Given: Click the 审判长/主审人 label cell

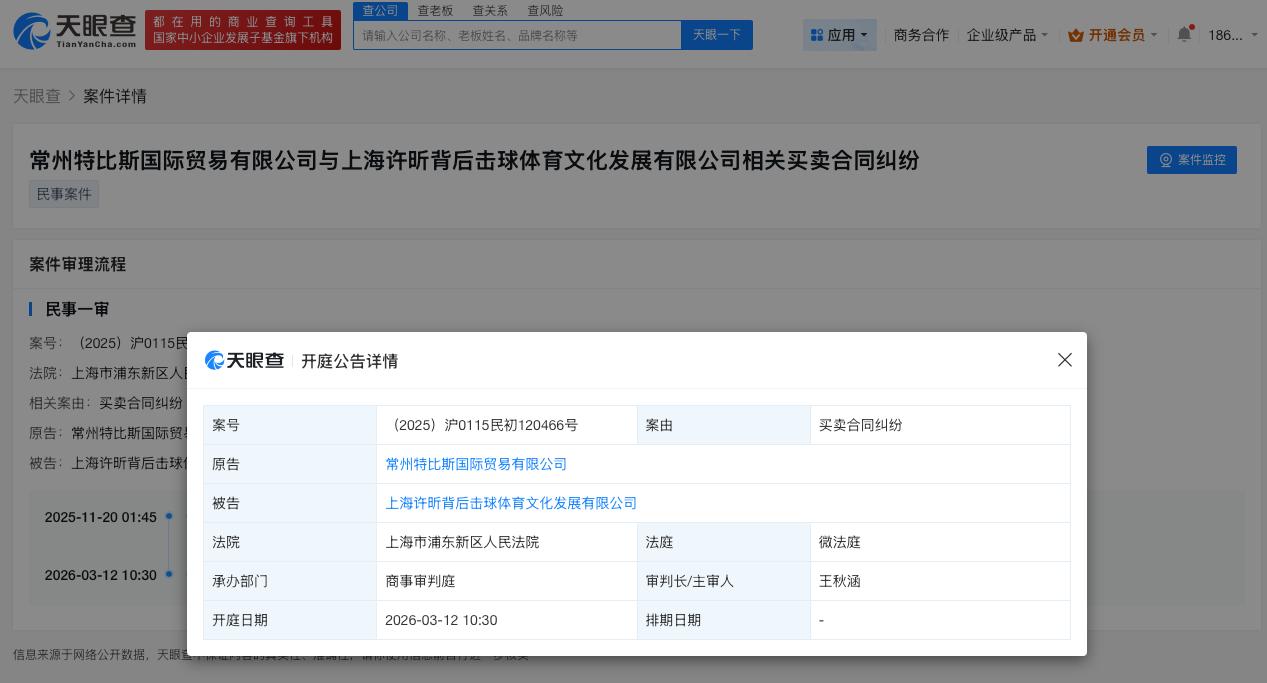Looking at the screenshot, I should pyautogui.click(x=724, y=581).
